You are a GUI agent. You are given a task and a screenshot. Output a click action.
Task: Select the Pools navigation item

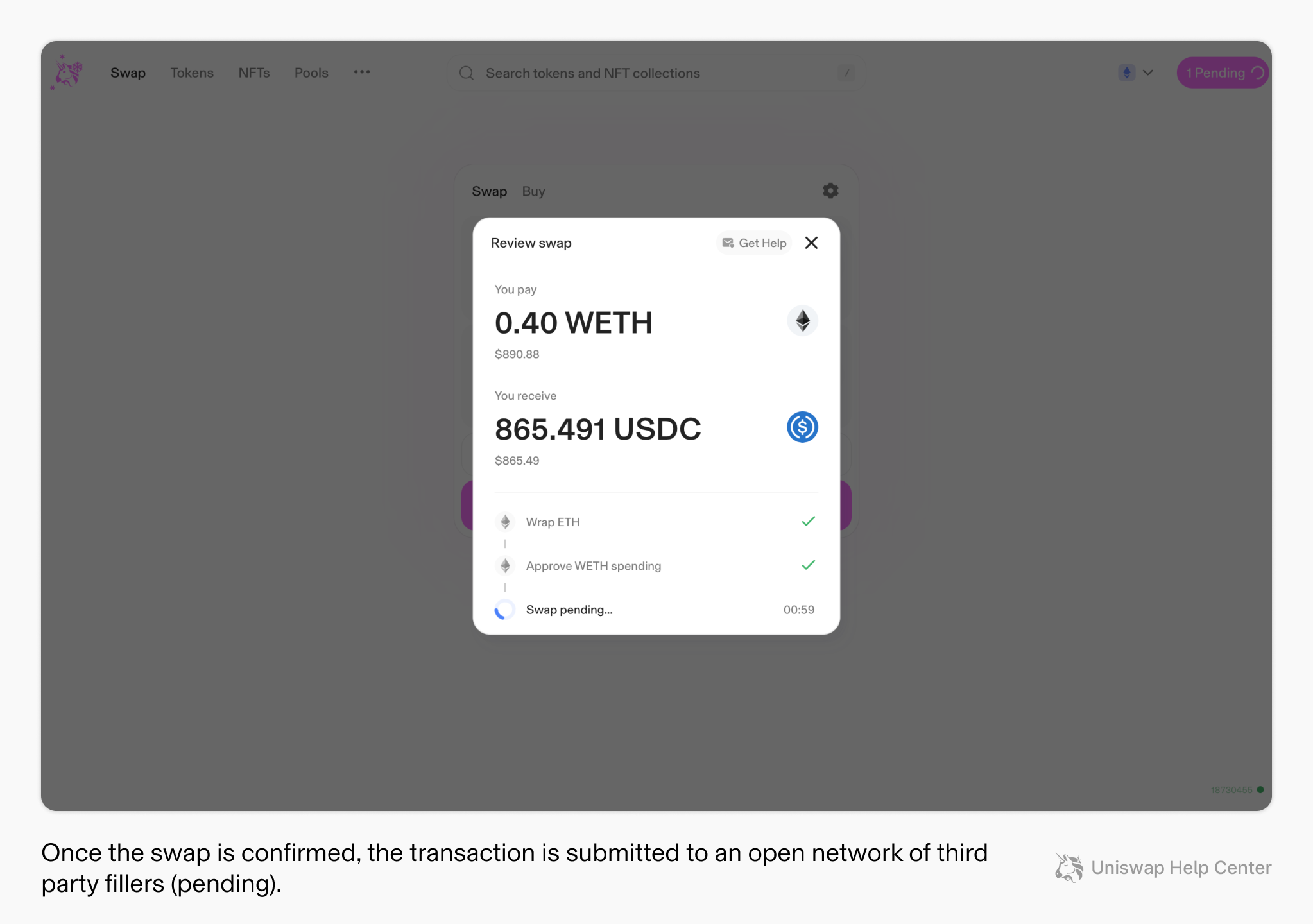tap(311, 73)
